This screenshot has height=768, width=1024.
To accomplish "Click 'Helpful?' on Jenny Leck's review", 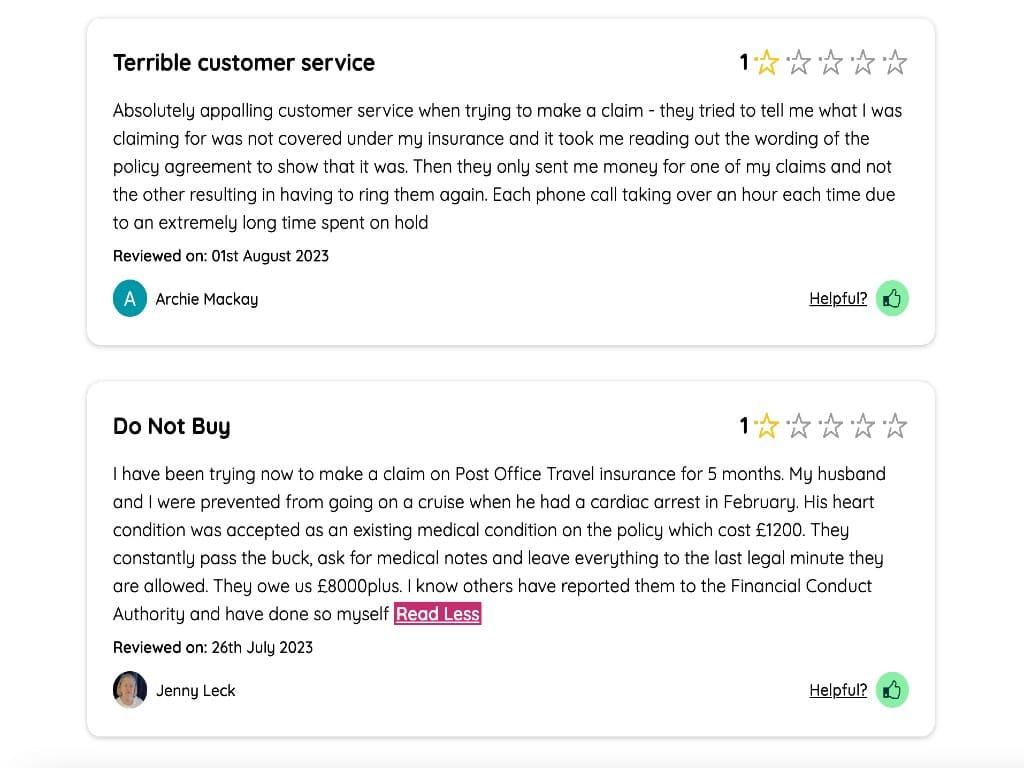I will pos(838,690).
